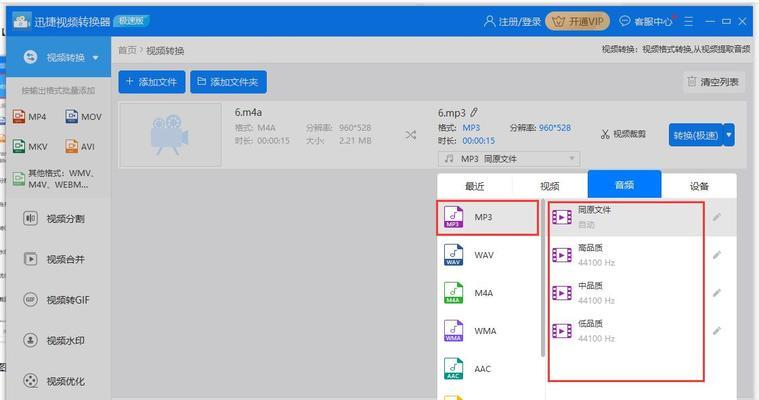Switch to the 设备 tab
Viewport: 759px width, 400px height.
[699, 186]
